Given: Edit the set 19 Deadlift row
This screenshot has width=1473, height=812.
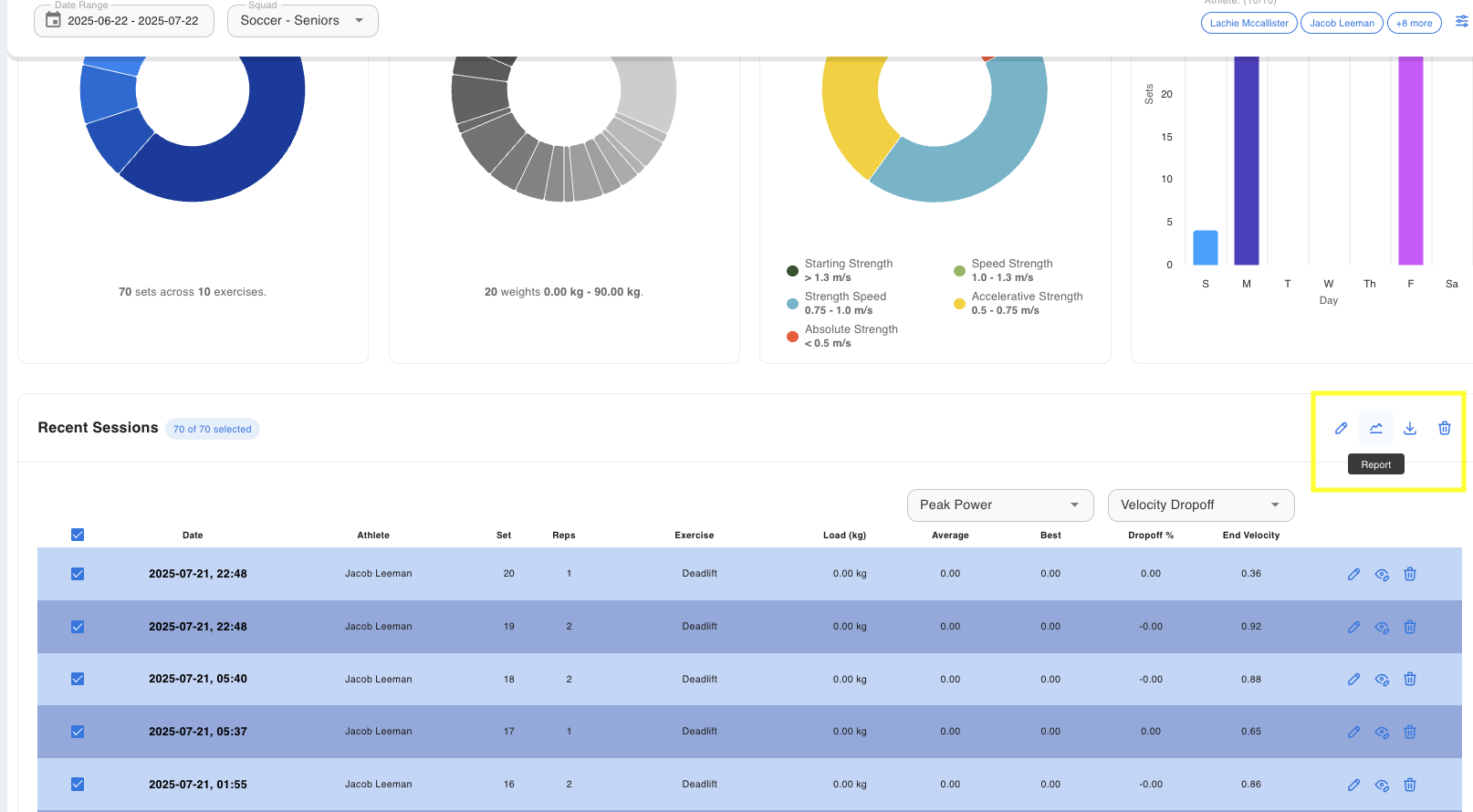Looking at the screenshot, I should tap(1354, 627).
